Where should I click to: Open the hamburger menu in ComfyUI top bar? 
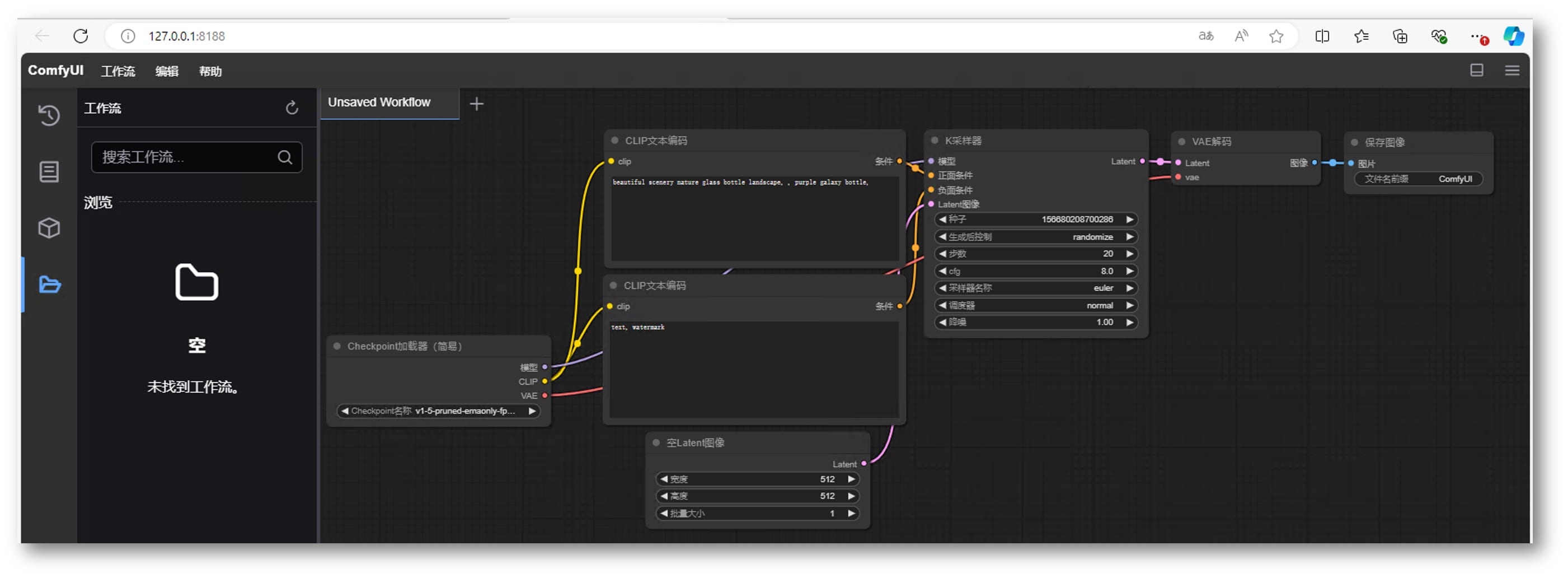[x=1512, y=70]
